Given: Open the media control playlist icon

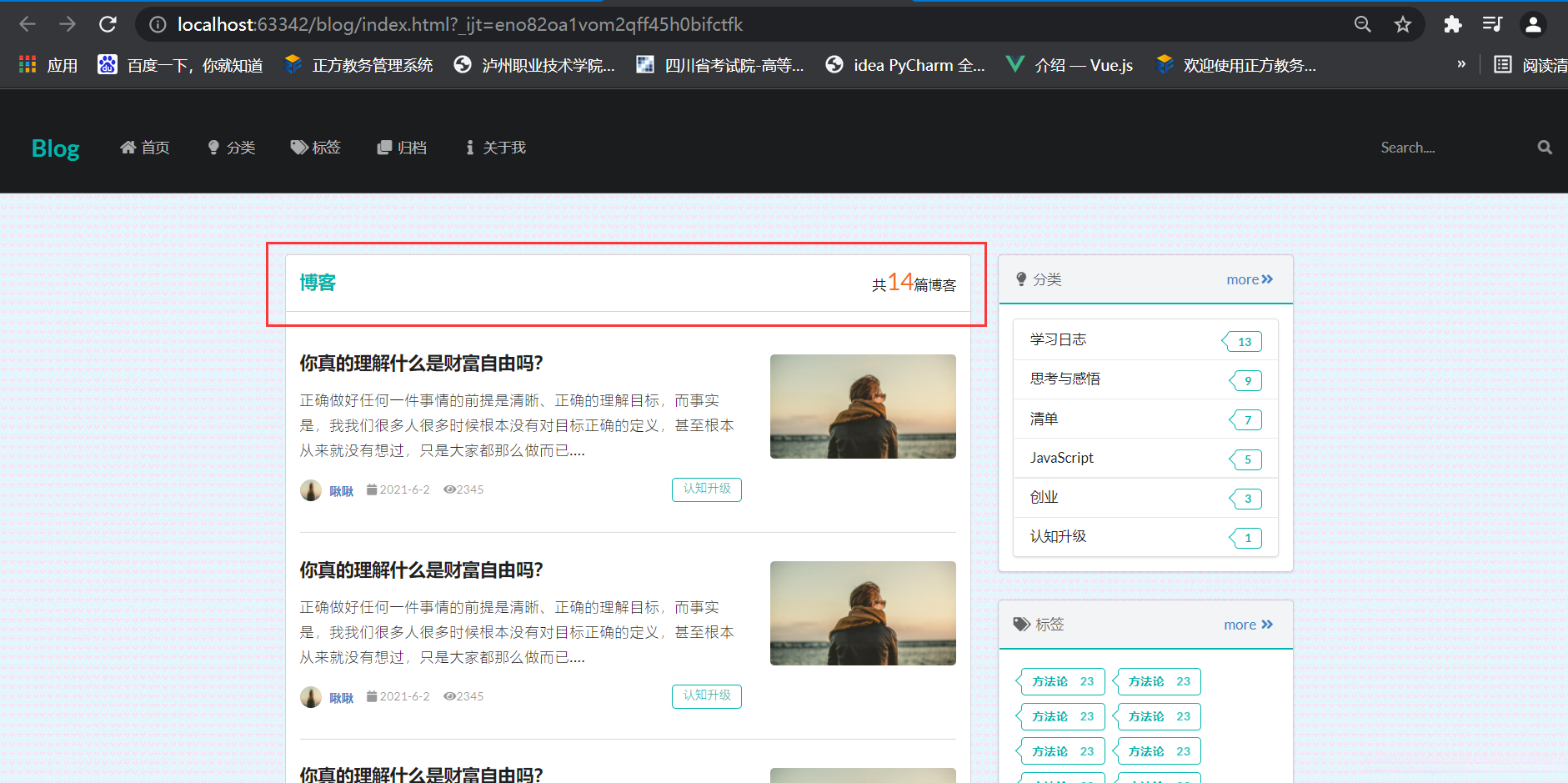Looking at the screenshot, I should click(1492, 25).
